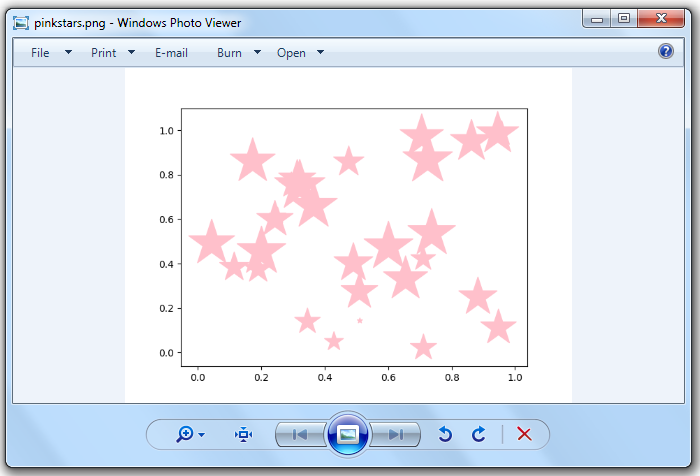The image size is (700, 476).
Task: Expand the Open dropdown arrow
Action: click(320, 52)
